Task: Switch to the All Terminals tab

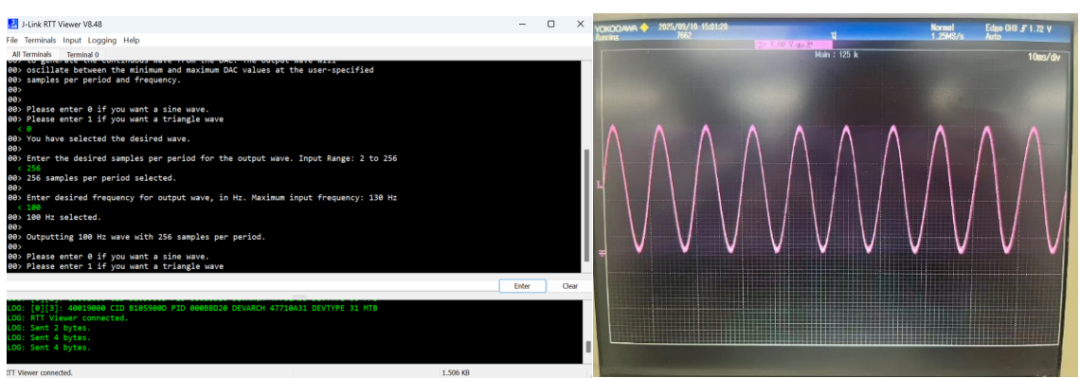Action: click(32, 54)
